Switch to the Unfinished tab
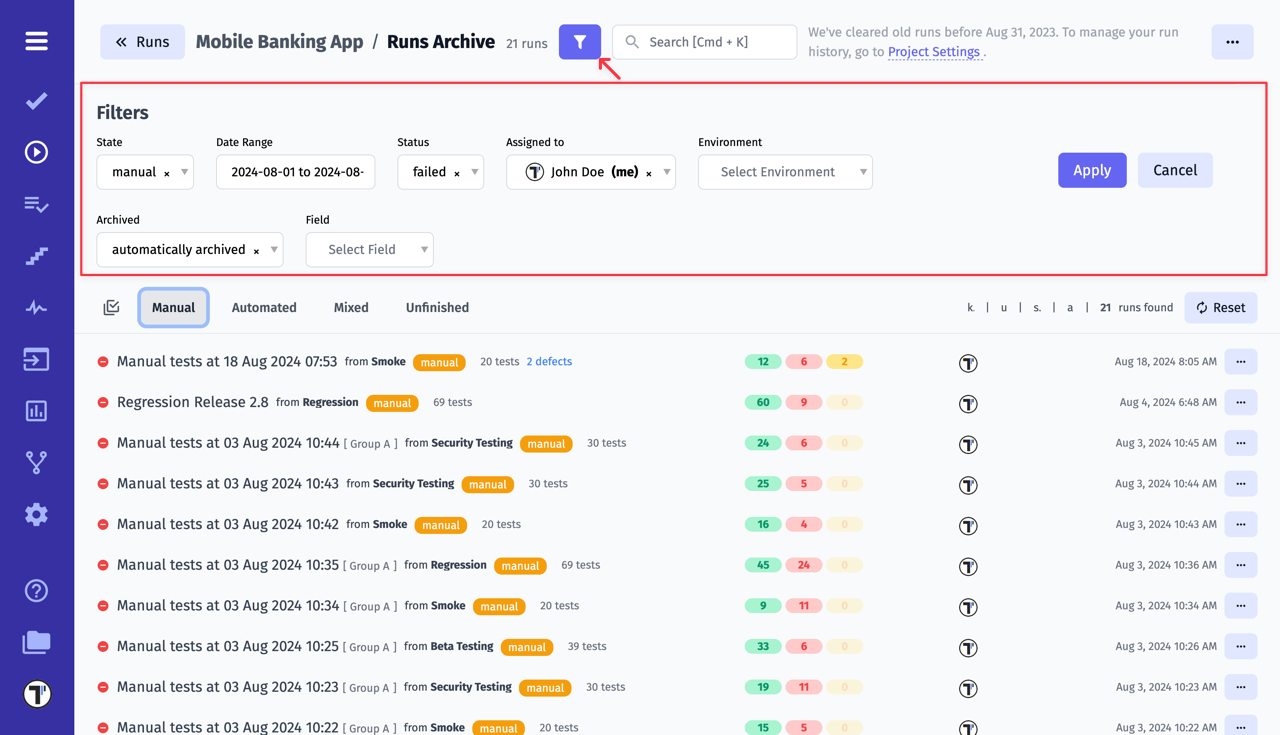Screen dimensions: 1280x735 click(x=437, y=308)
